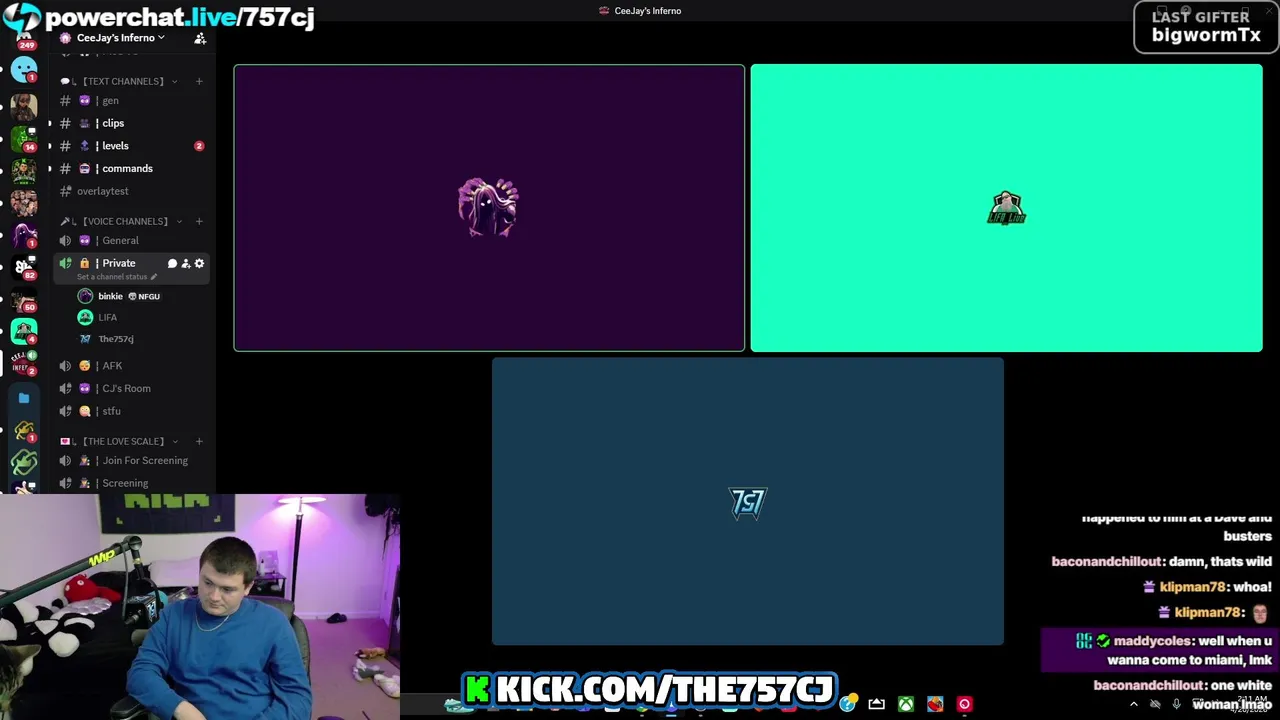Open the commands text channel

130,168
